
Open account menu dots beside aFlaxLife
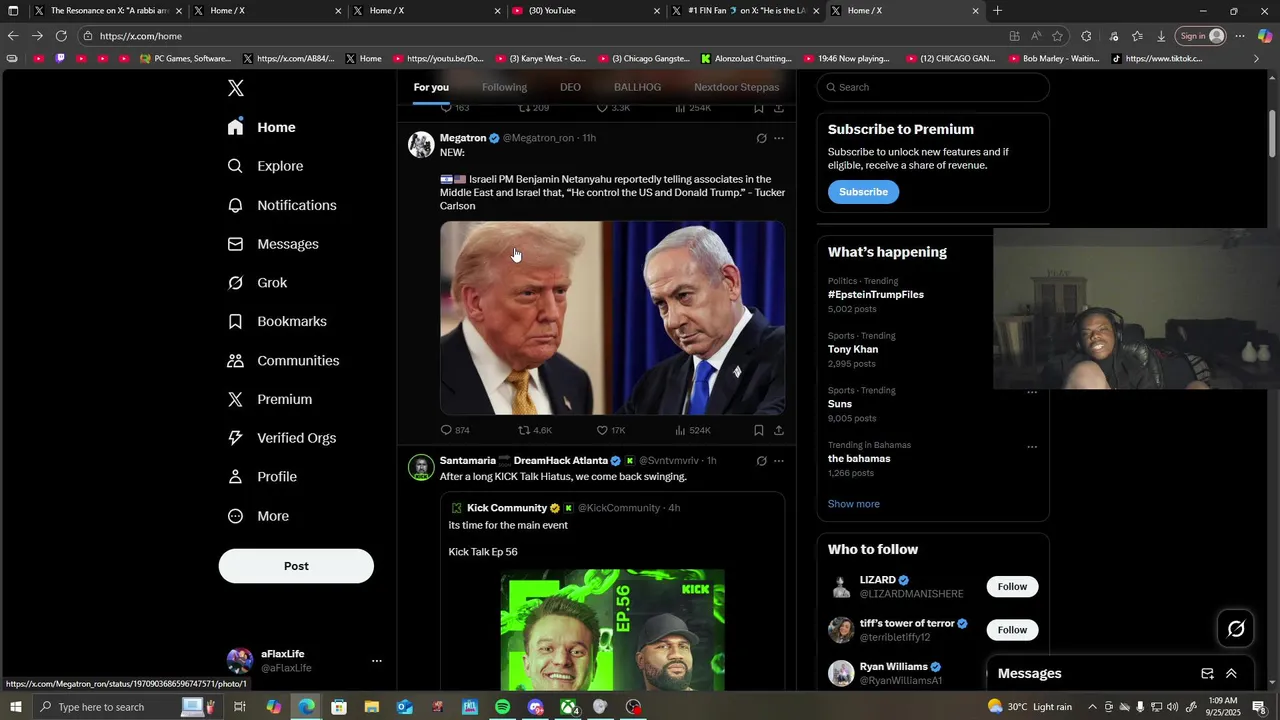point(377,661)
